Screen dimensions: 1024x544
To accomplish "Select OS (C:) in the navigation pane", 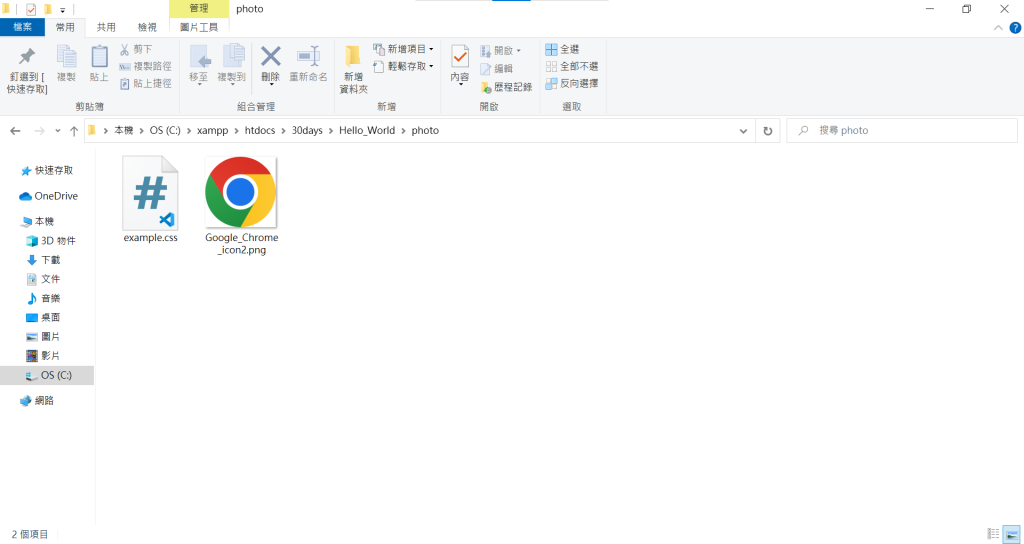I will [x=47, y=375].
